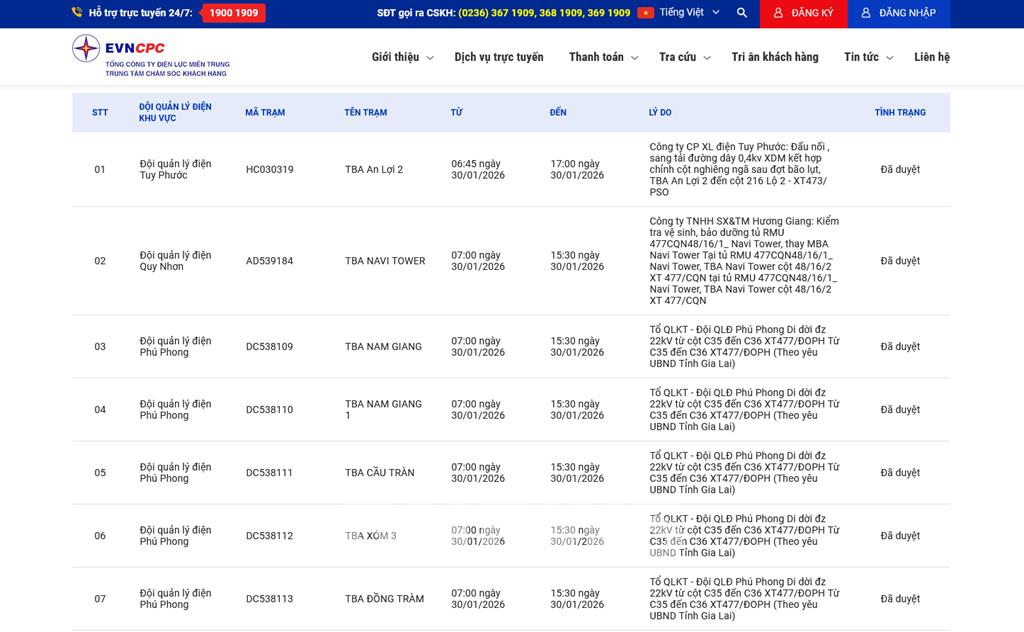Expand the Tra cứu menu

684,57
